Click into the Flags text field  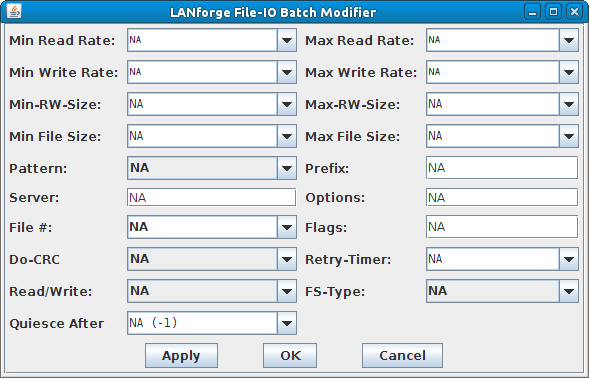coord(502,227)
